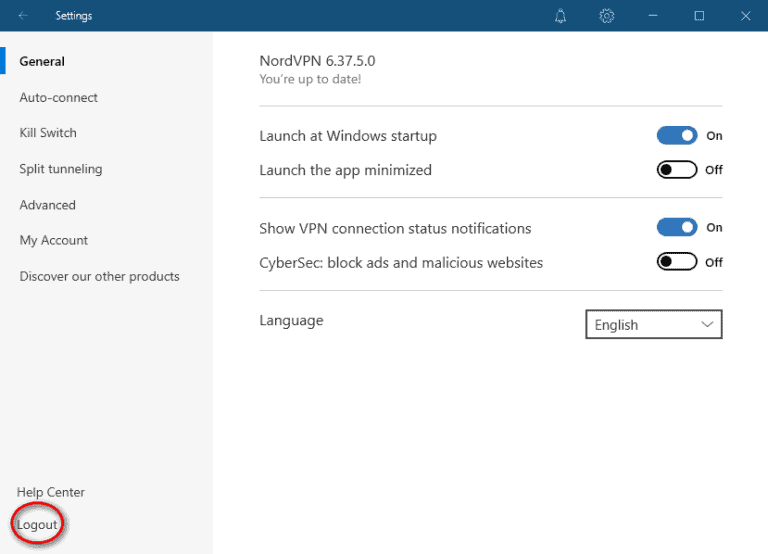Open Split tunneling settings
The width and height of the screenshot is (768, 554).
(61, 169)
